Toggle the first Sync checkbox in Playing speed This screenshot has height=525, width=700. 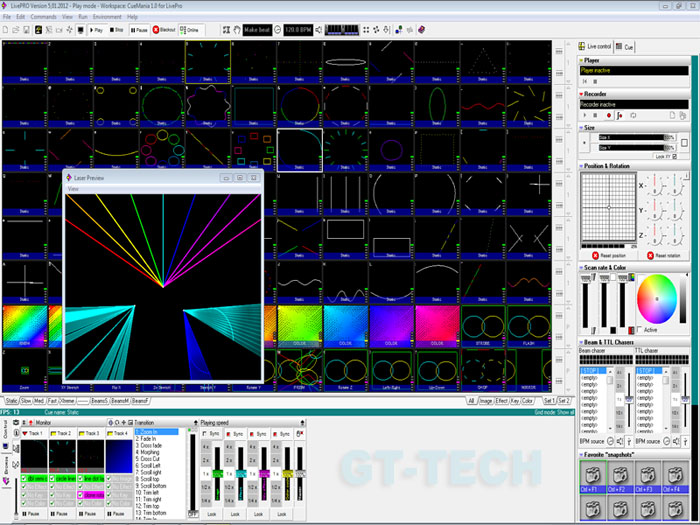[204, 434]
